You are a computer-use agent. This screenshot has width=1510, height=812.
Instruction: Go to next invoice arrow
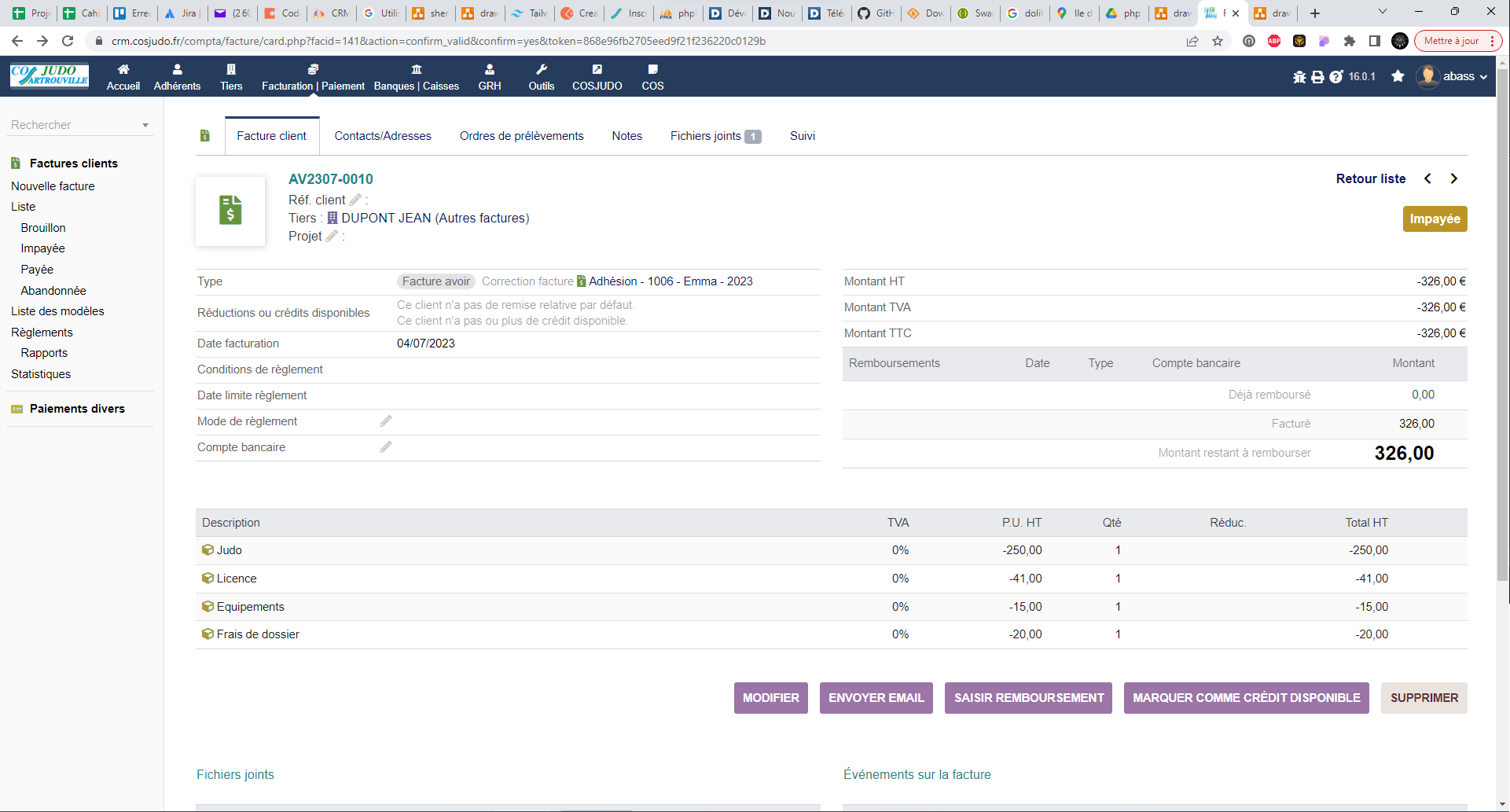click(x=1454, y=178)
